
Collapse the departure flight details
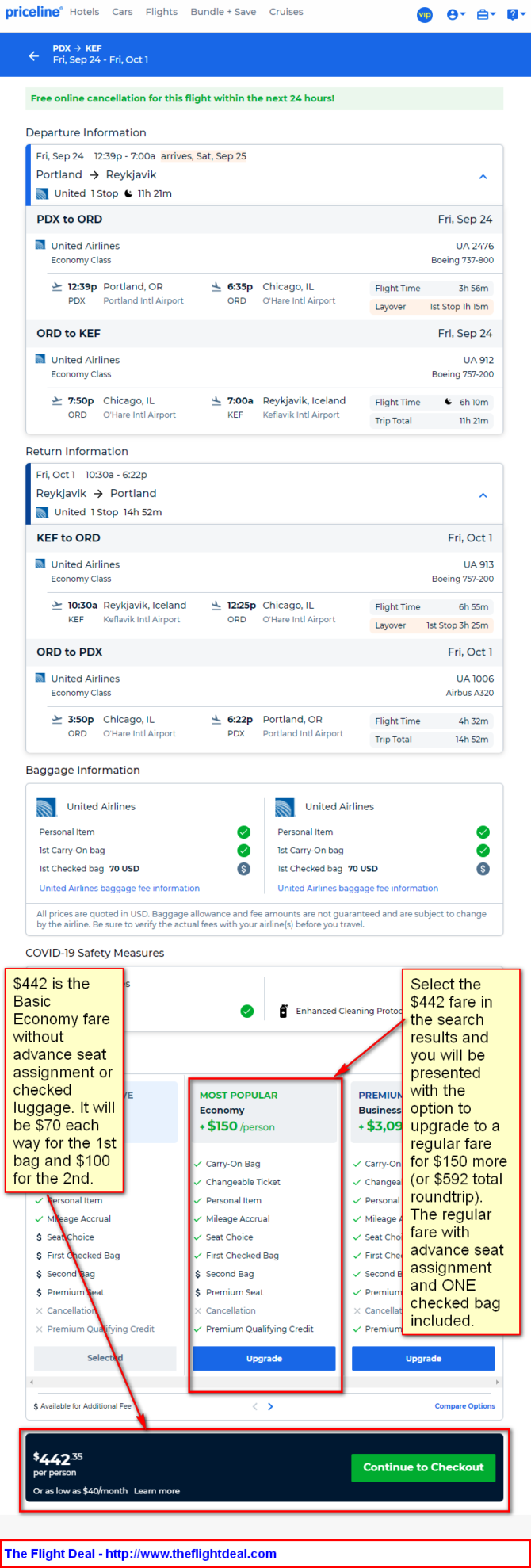pos(483,177)
